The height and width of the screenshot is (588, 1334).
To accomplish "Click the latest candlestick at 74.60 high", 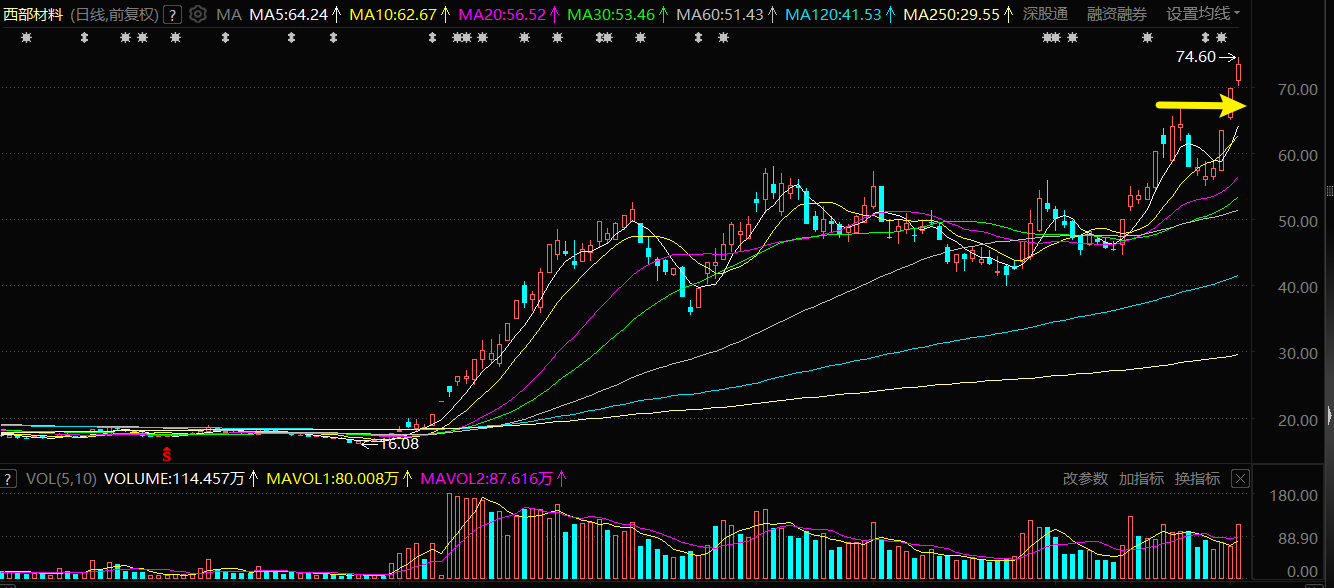I will [1239, 72].
